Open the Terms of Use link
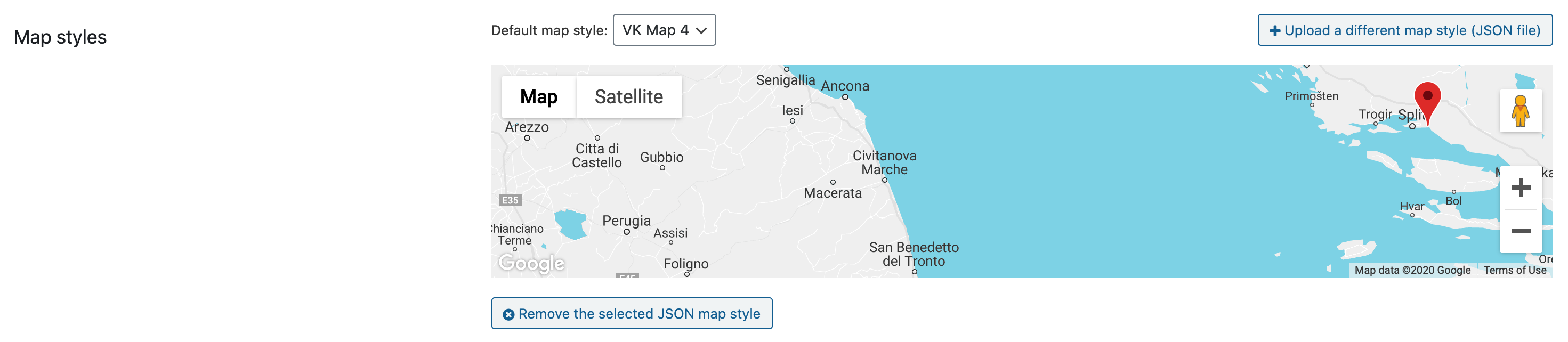 [x=1514, y=270]
